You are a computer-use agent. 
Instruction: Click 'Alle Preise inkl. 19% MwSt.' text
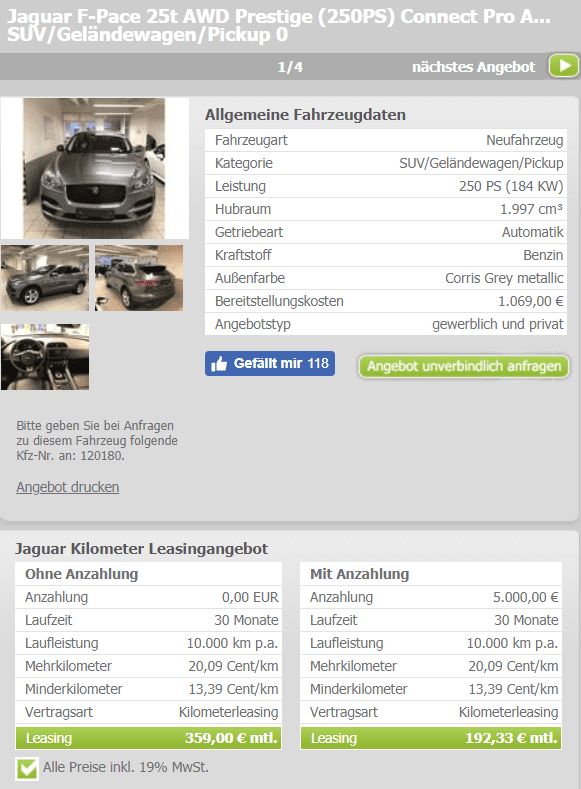click(x=126, y=767)
